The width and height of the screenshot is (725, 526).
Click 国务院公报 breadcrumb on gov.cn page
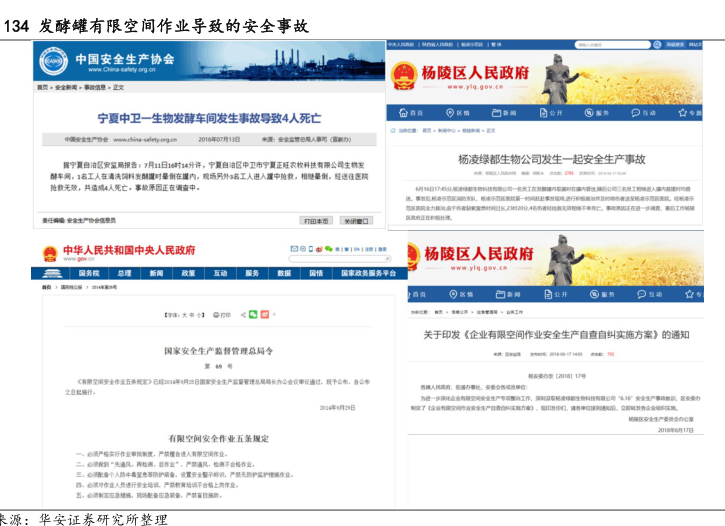[71, 287]
